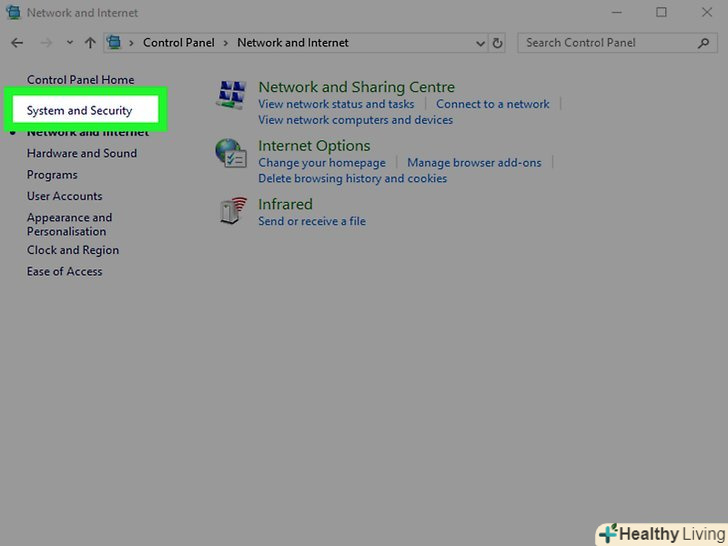Click the search magnifier icon
The image size is (728, 546).
click(x=703, y=43)
